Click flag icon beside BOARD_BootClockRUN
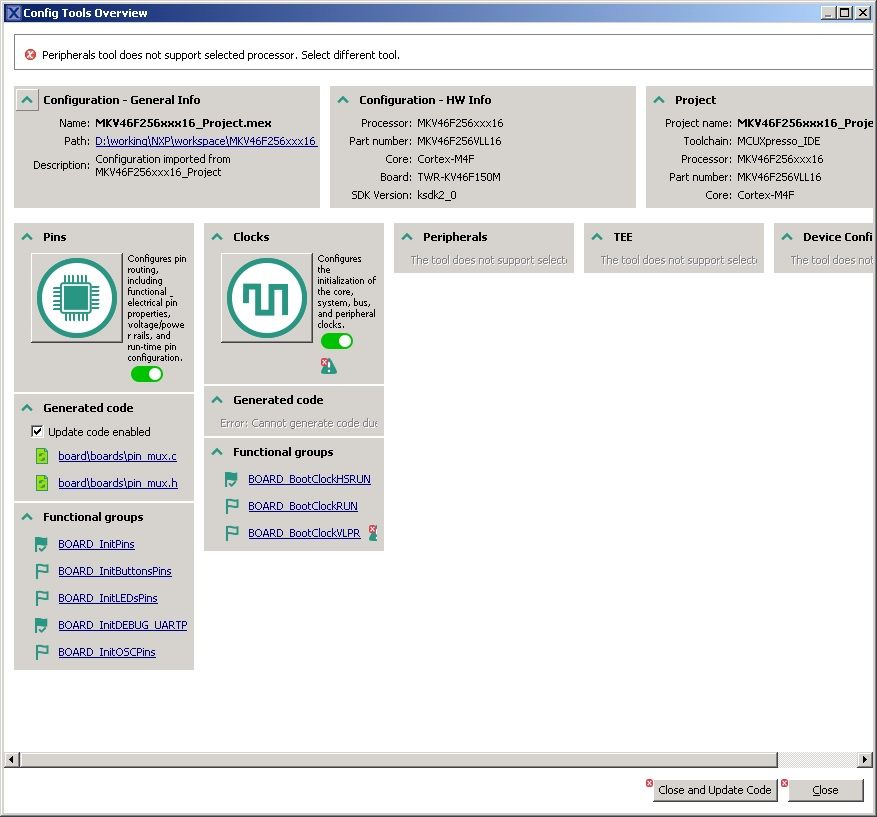The width and height of the screenshot is (877, 817). (x=231, y=506)
